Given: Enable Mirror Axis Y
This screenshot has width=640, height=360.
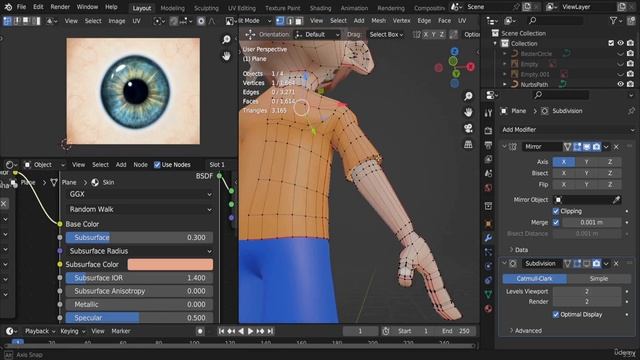Looking at the screenshot, I should coord(587,162).
